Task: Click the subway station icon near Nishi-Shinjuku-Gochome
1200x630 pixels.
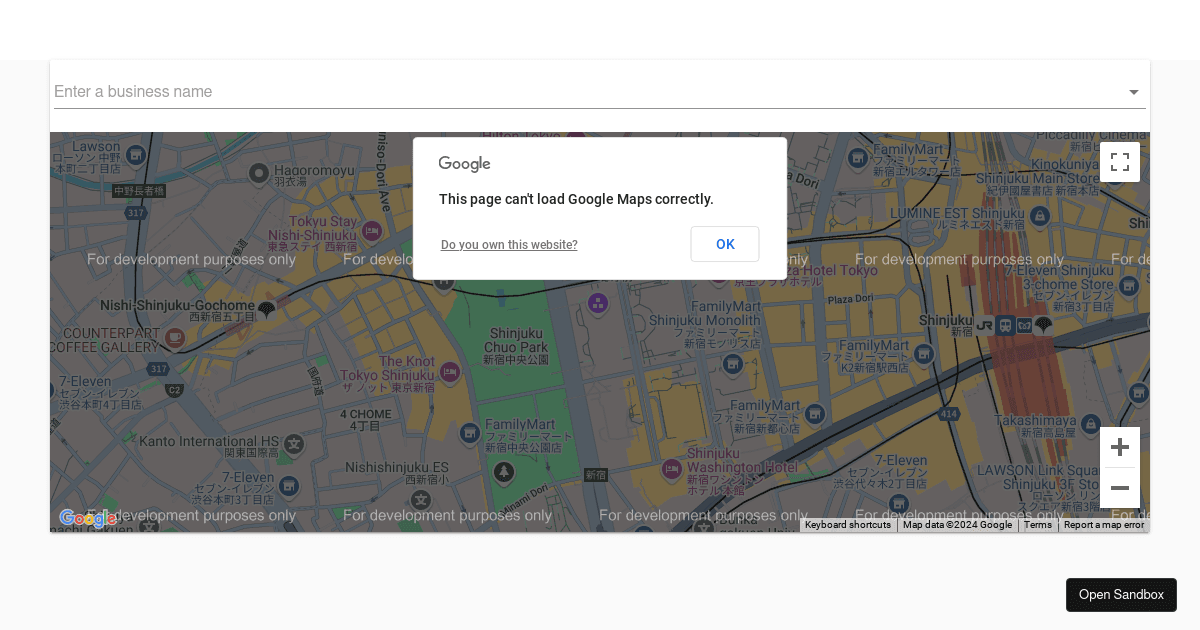Action: click(266, 310)
